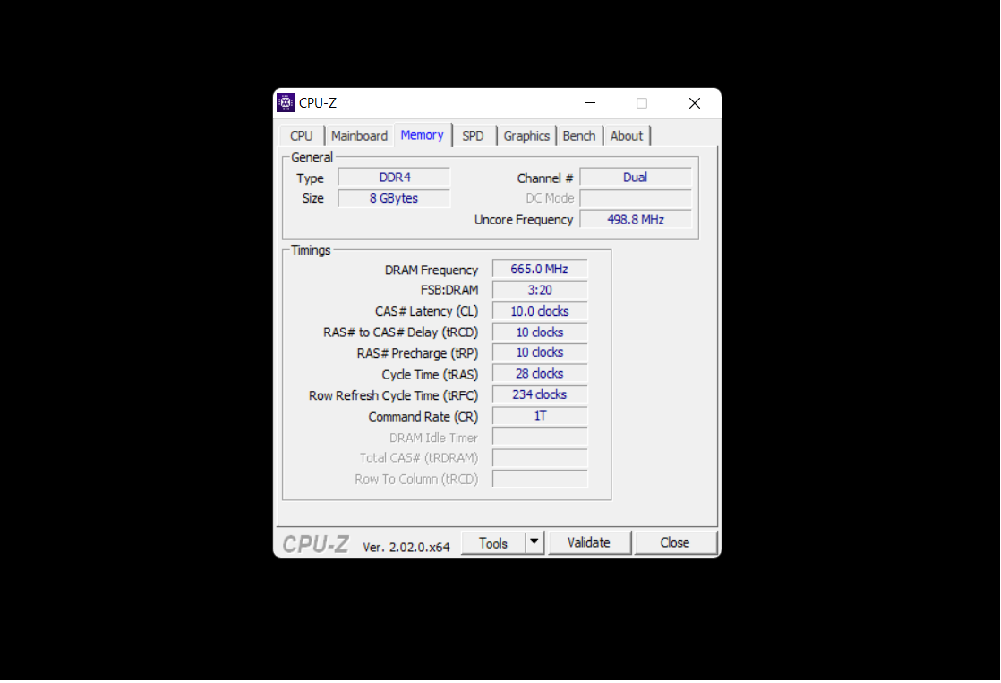Select the Memory tab
This screenshot has width=1001, height=683.
point(422,135)
